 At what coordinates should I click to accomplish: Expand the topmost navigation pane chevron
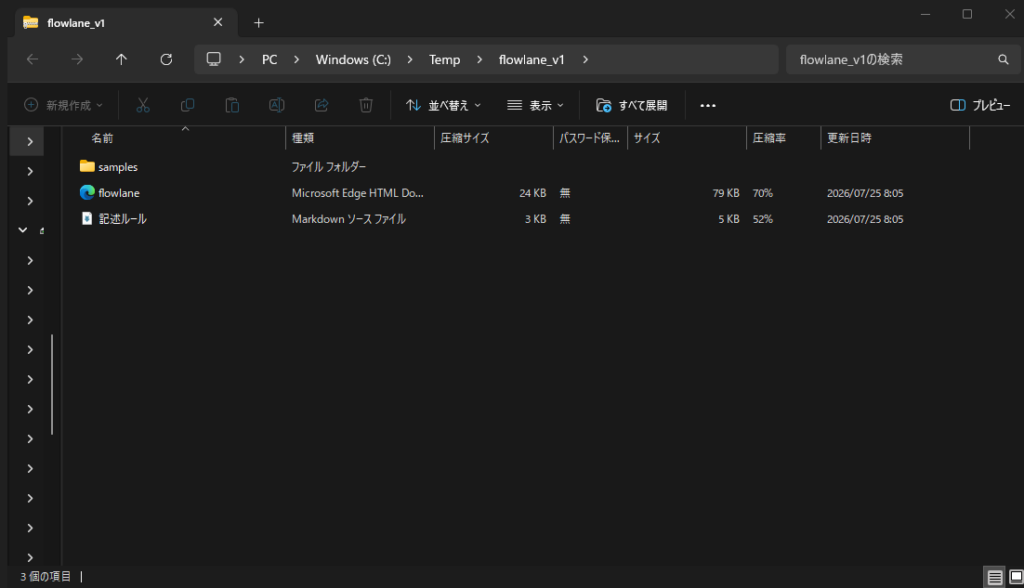[30, 141]
